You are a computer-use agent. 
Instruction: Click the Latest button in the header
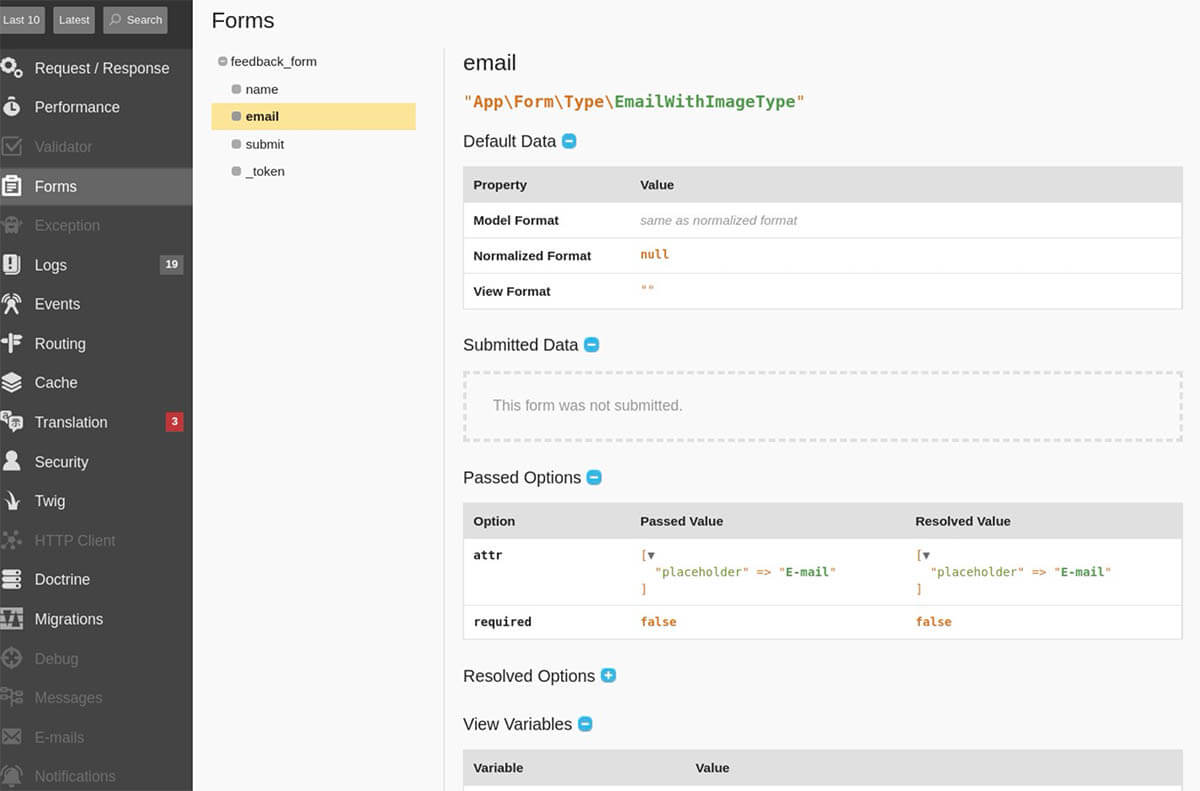[73, 19]
